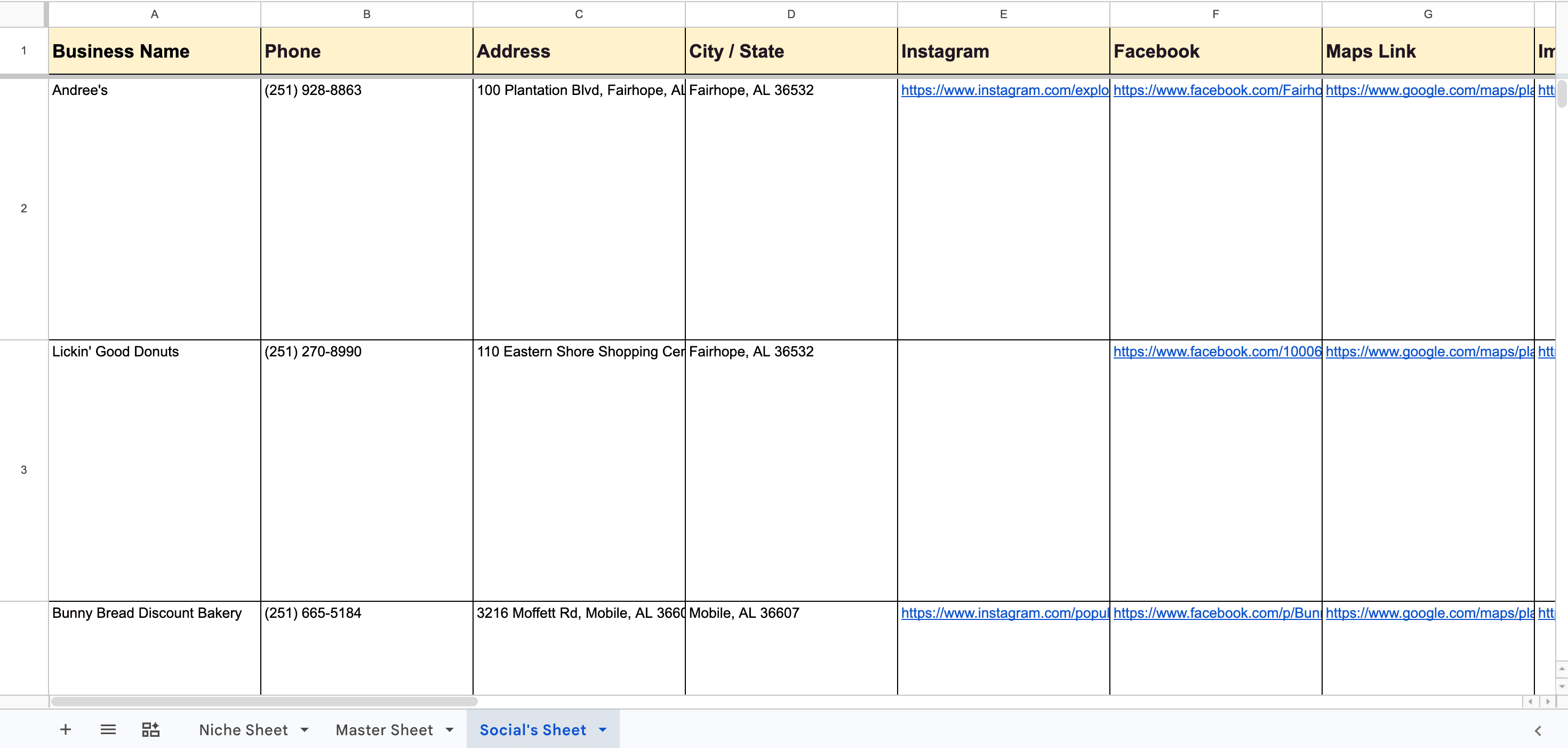
Task: Open the all sheets list icon
Action: (108, 729)
